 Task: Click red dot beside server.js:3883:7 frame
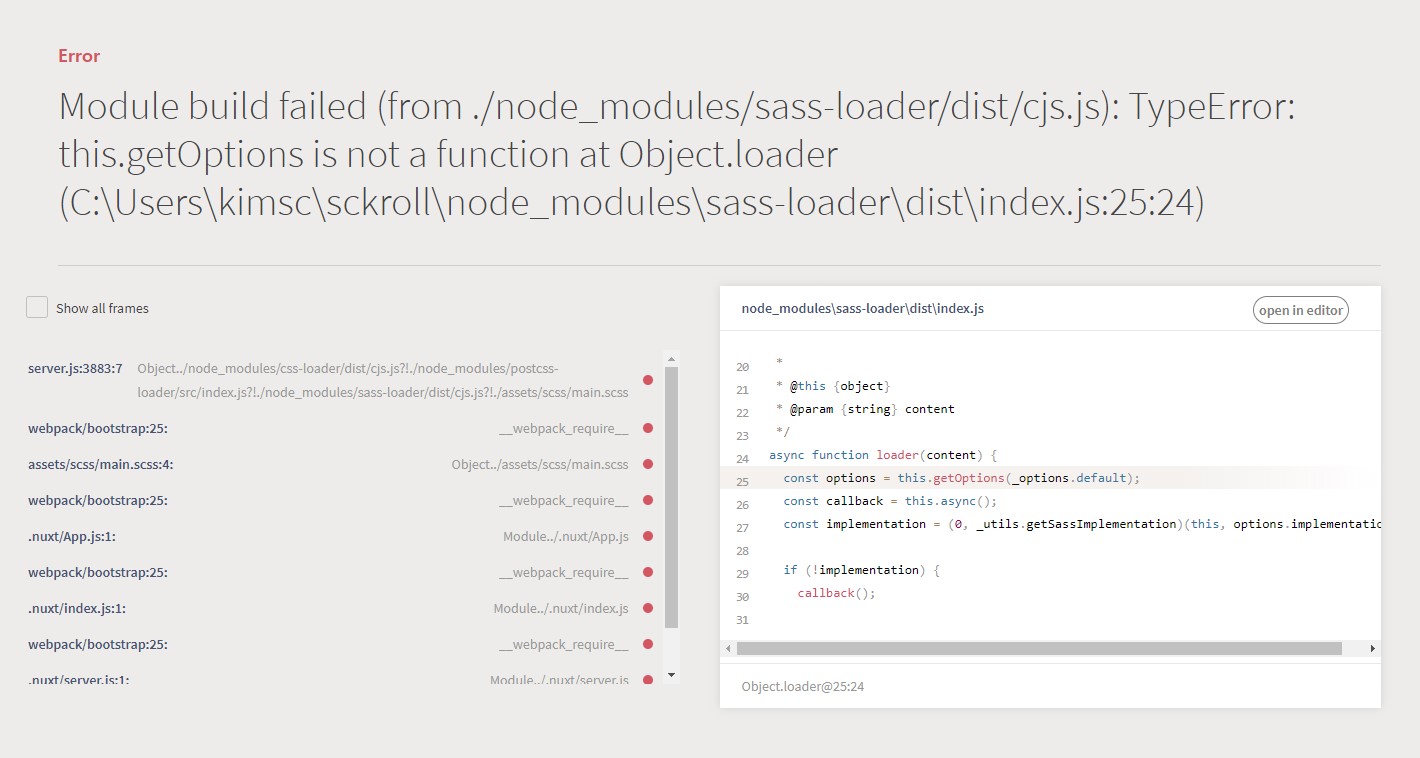pos(648,380)
